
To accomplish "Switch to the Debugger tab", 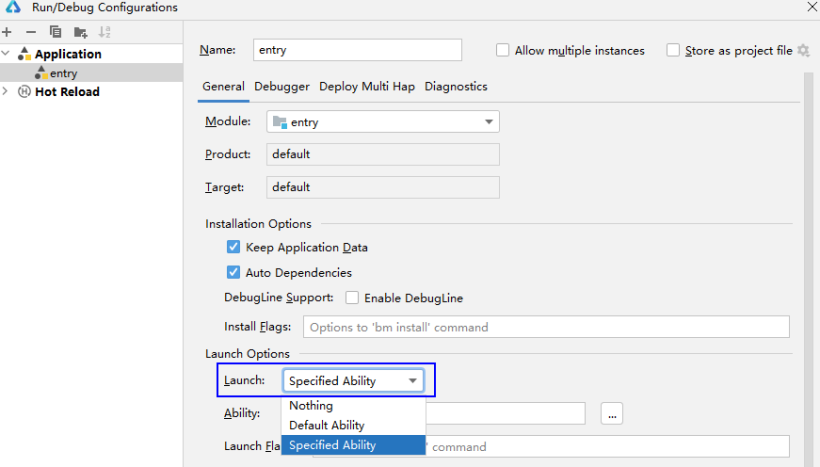I will click(281, 87).
